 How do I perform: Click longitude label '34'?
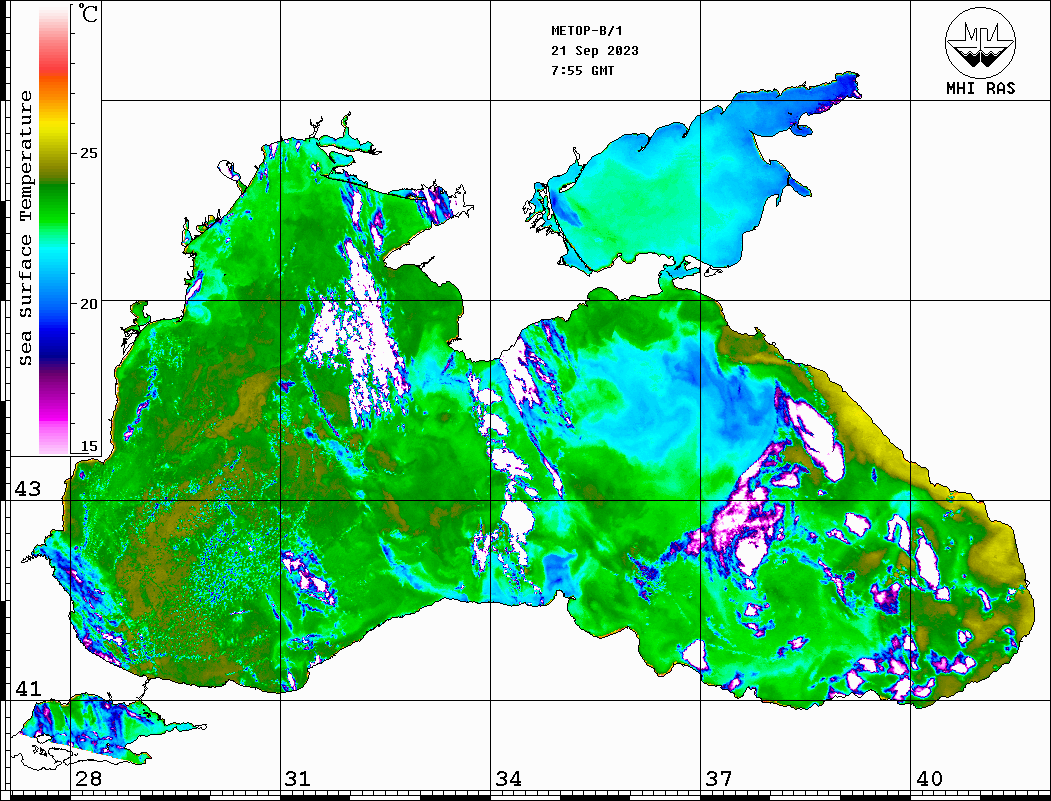(509, 779)
